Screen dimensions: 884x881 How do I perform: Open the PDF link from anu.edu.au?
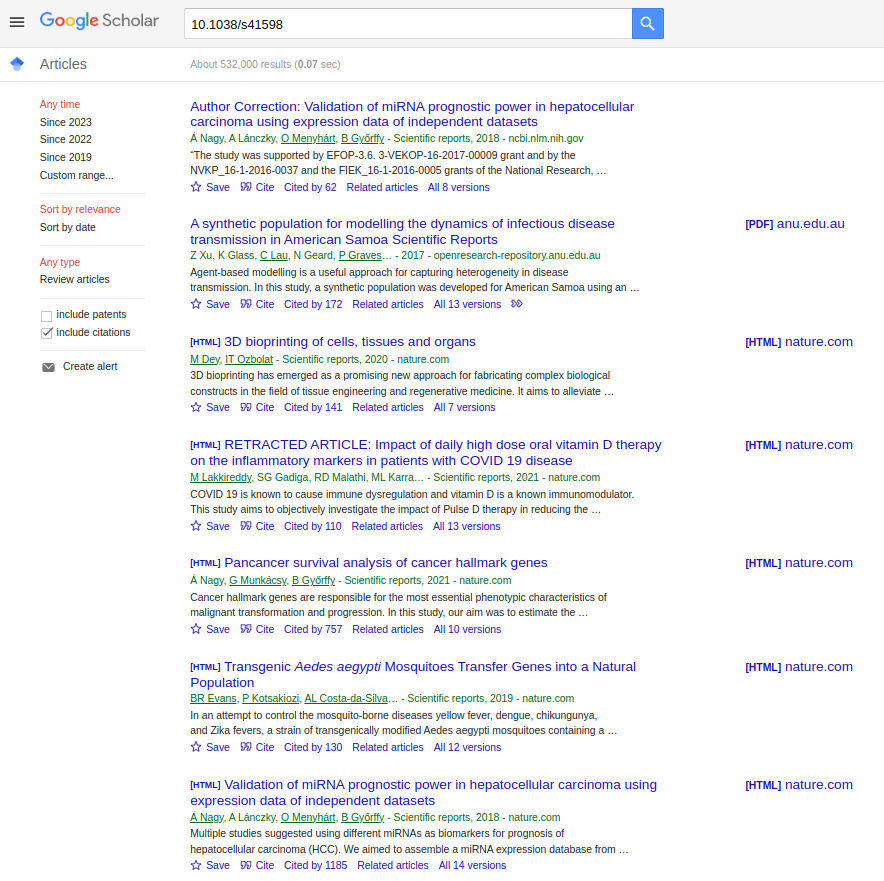pos(794,224)
